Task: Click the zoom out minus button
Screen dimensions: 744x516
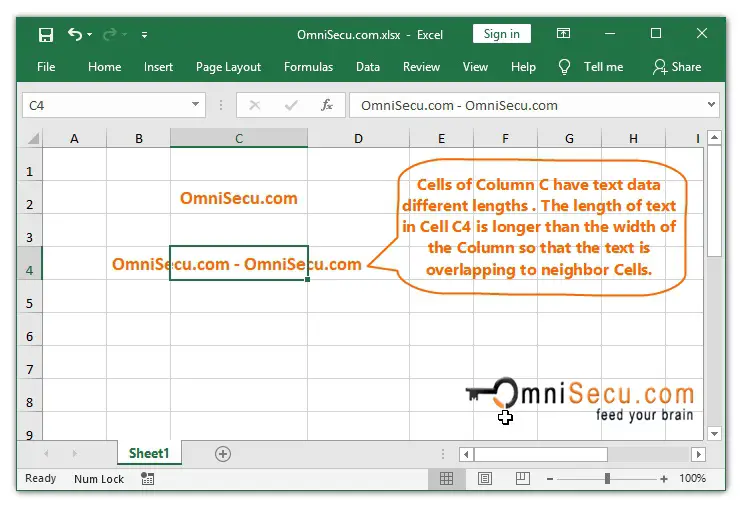Action: [x=550, y=479]
